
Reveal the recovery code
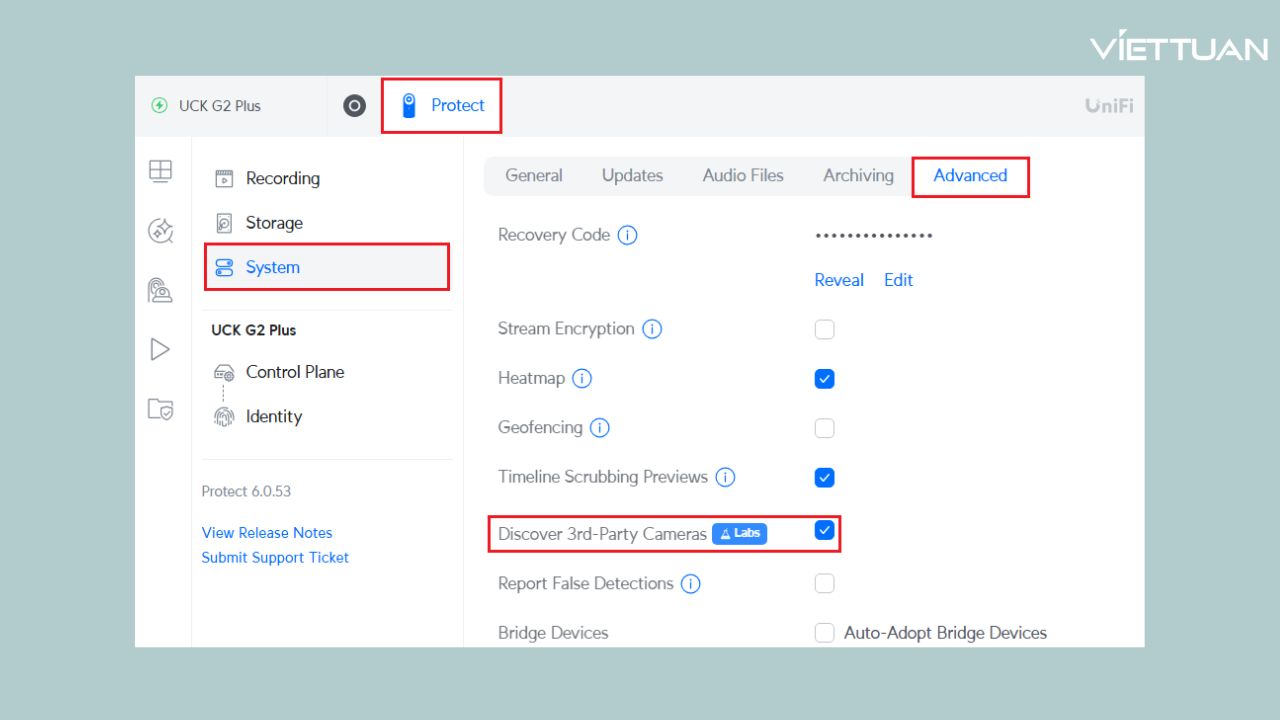point(839,280)
